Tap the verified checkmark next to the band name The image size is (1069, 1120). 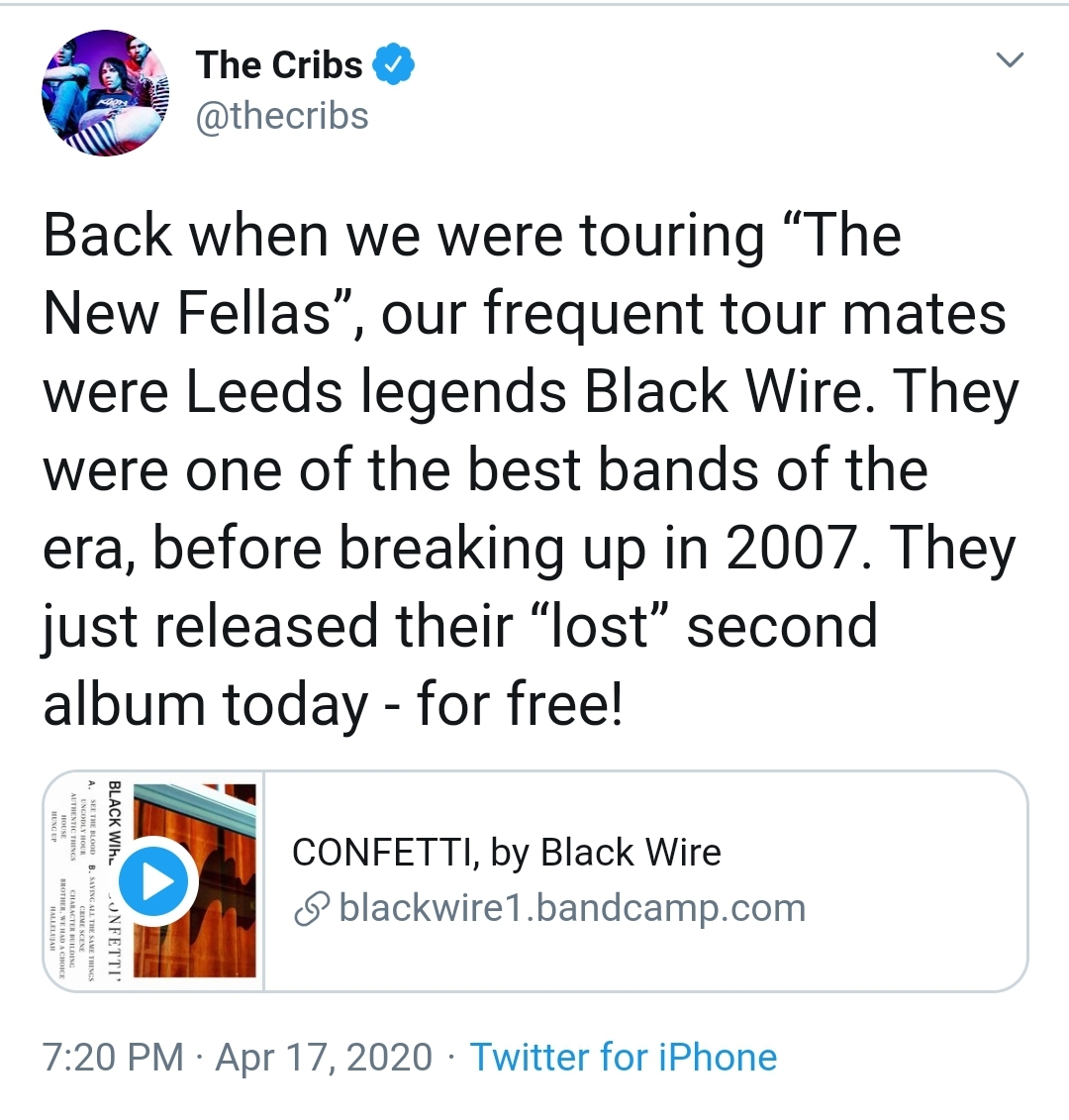[x=394, y=63]
